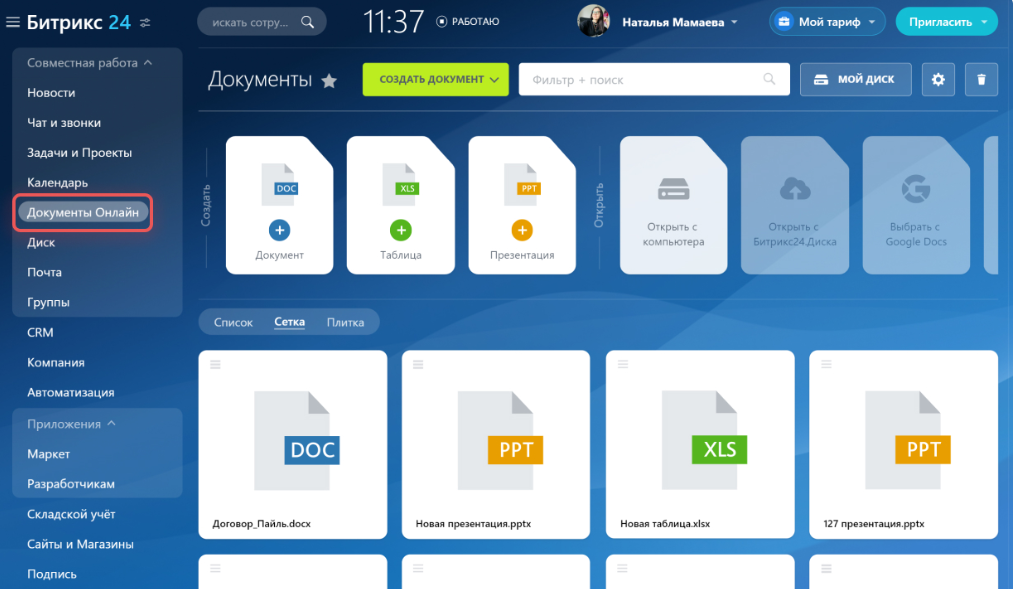Open Договор_Пайль.docx file thumbnail
The image size is (1013, 589).
[x=297, y=440]
